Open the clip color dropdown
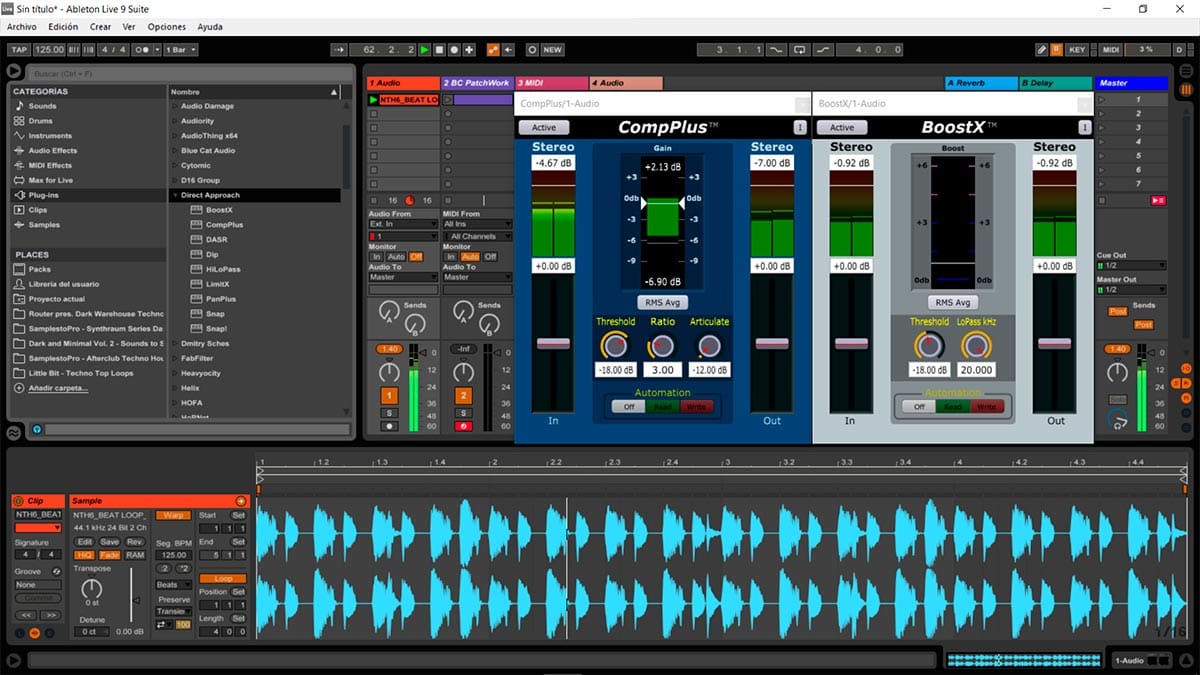This screenshot has width=1200, height=675. point(38,527)
